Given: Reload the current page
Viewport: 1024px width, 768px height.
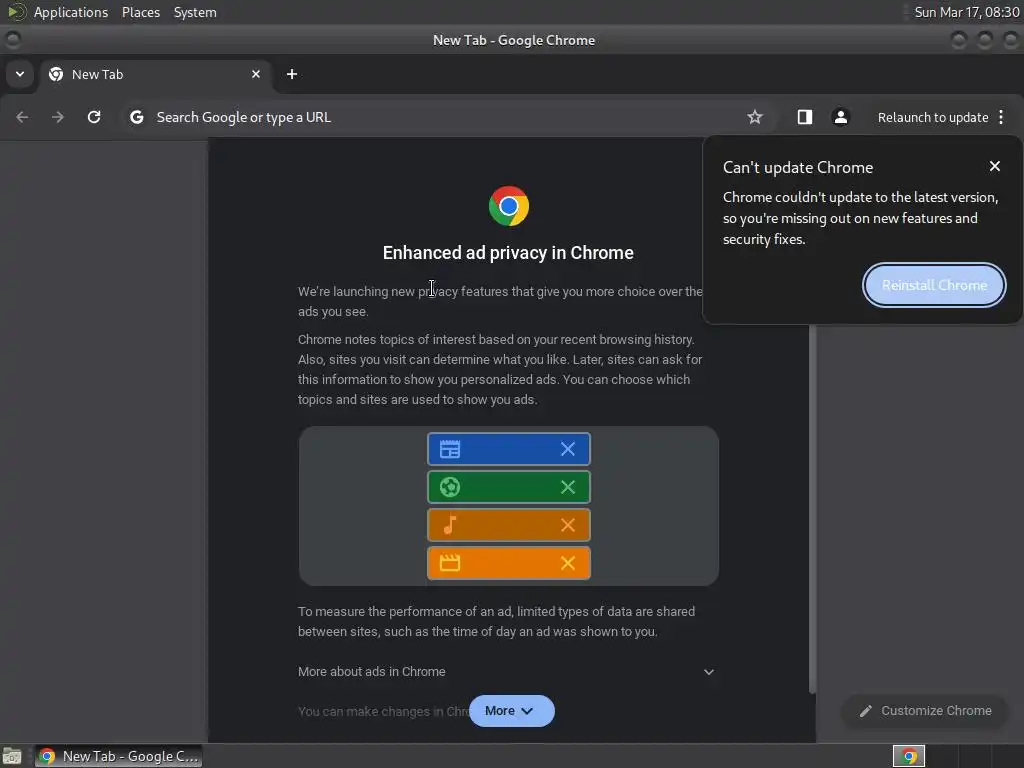Looking at the screenshot, I should point(94,117).
